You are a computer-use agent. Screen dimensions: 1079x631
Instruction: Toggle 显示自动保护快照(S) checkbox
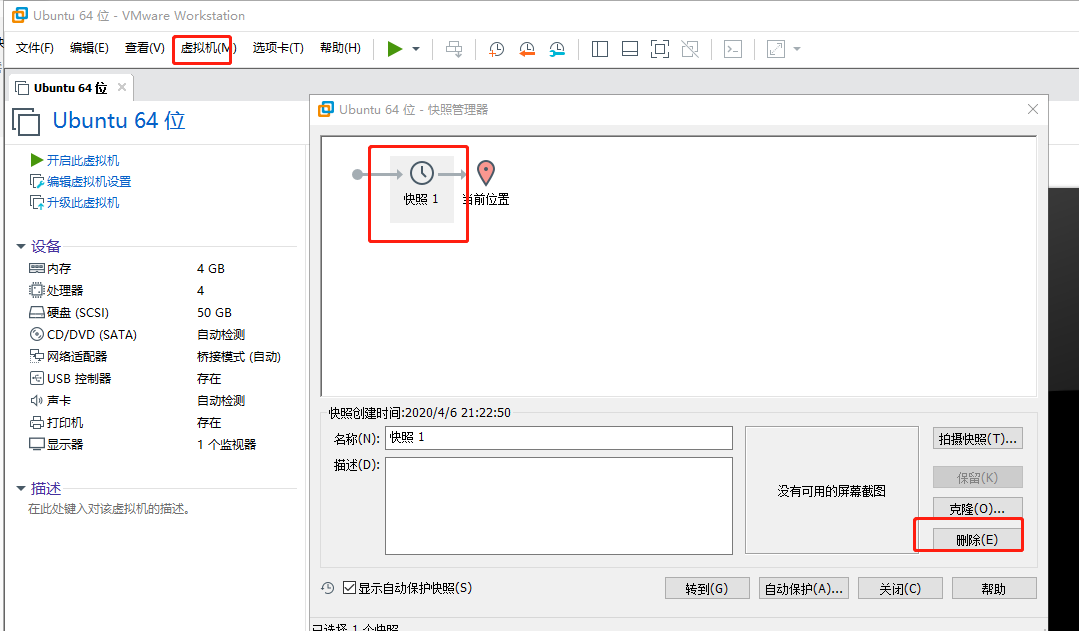[350, 588]
